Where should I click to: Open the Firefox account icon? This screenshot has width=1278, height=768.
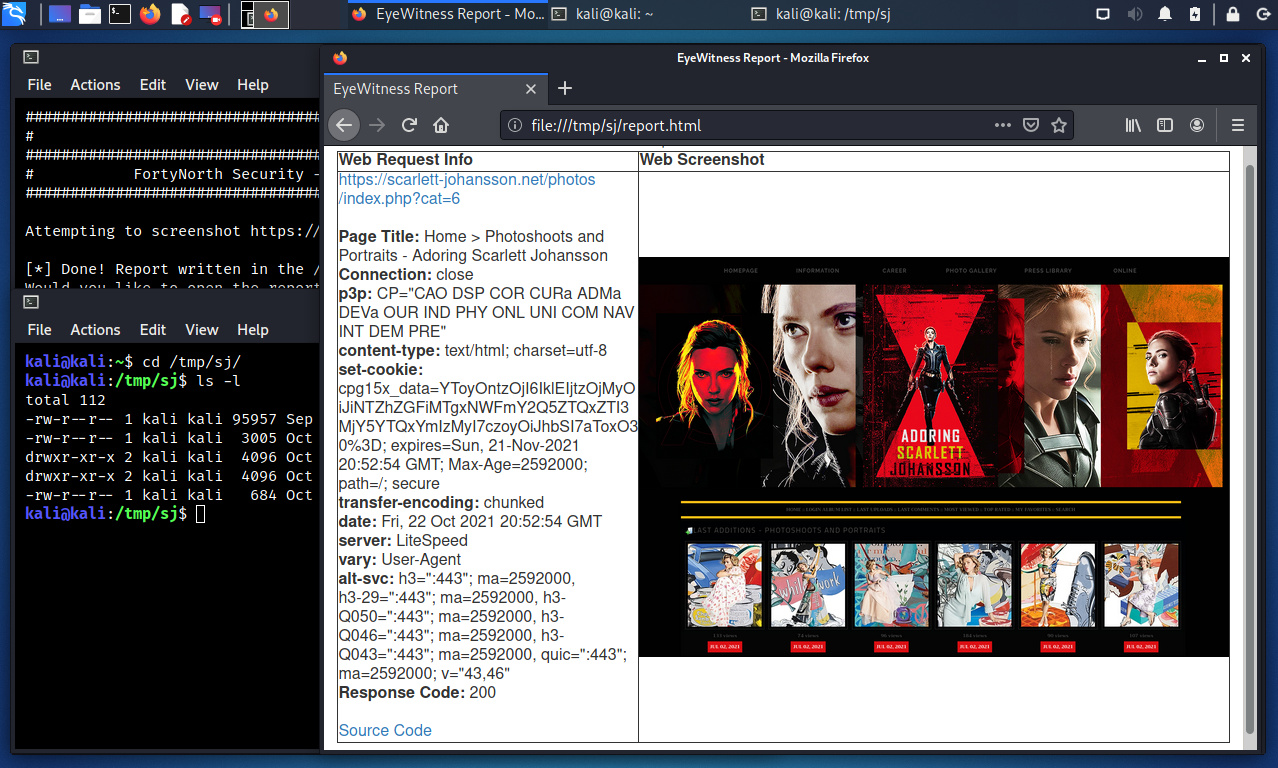point(1197,125)
